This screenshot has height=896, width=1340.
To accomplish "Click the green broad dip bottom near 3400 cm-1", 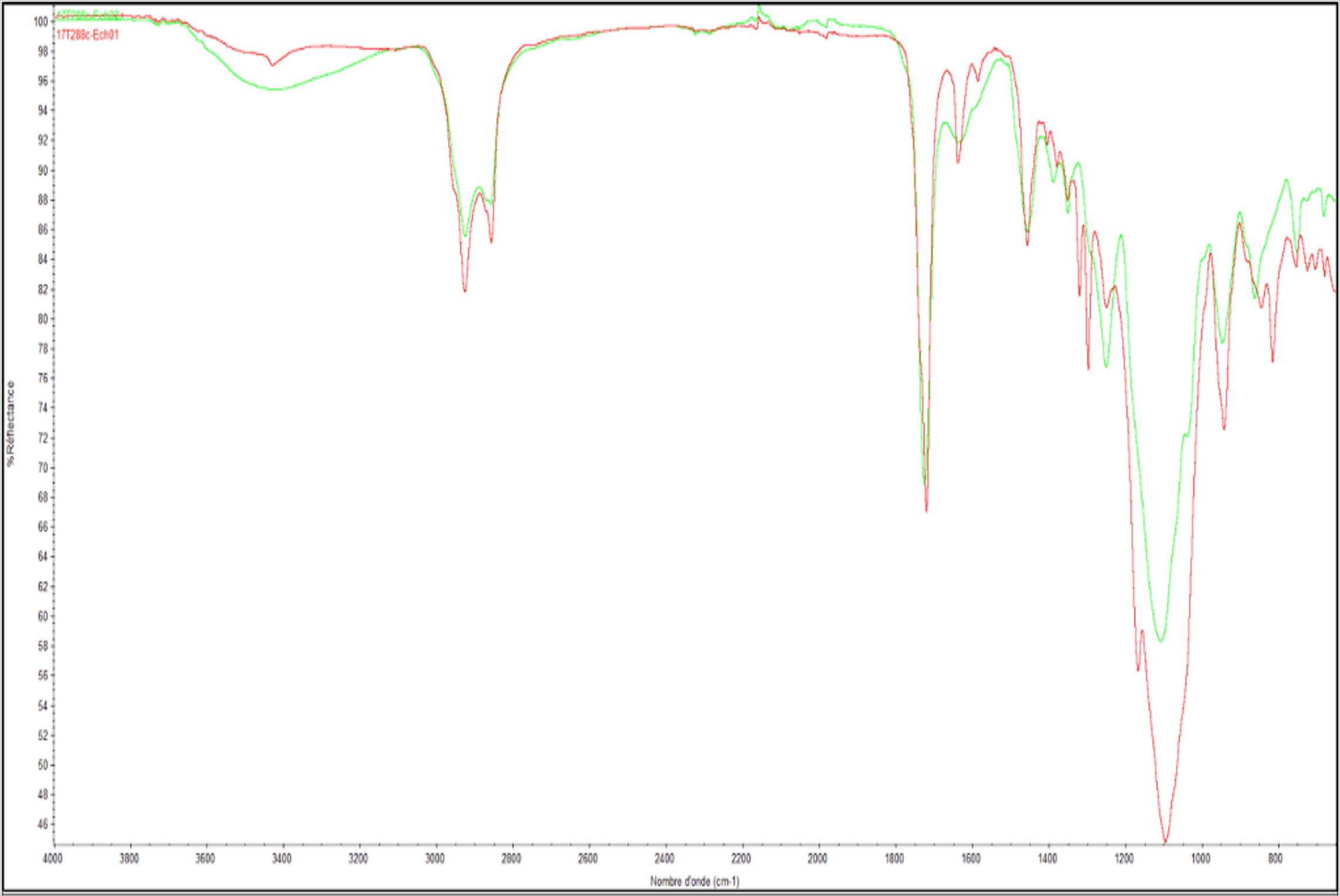I will (277, 90).
